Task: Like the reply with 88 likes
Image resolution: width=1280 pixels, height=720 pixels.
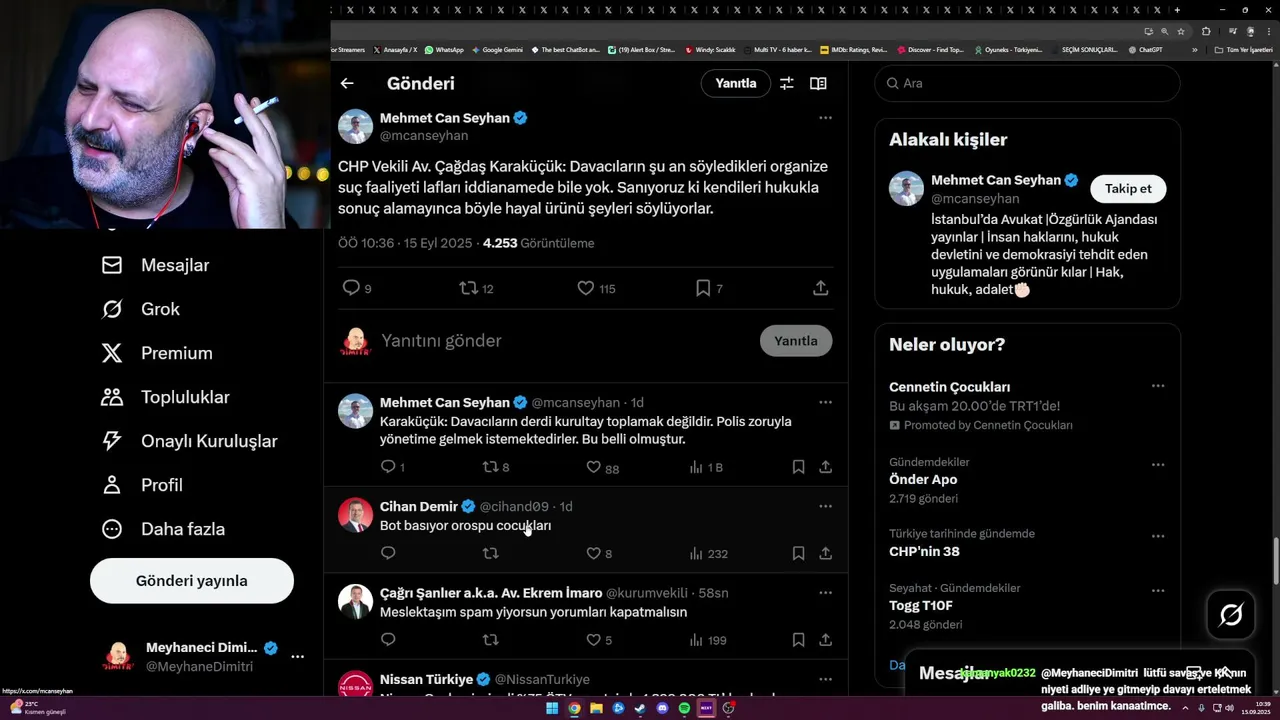Action: click(593, 467)
